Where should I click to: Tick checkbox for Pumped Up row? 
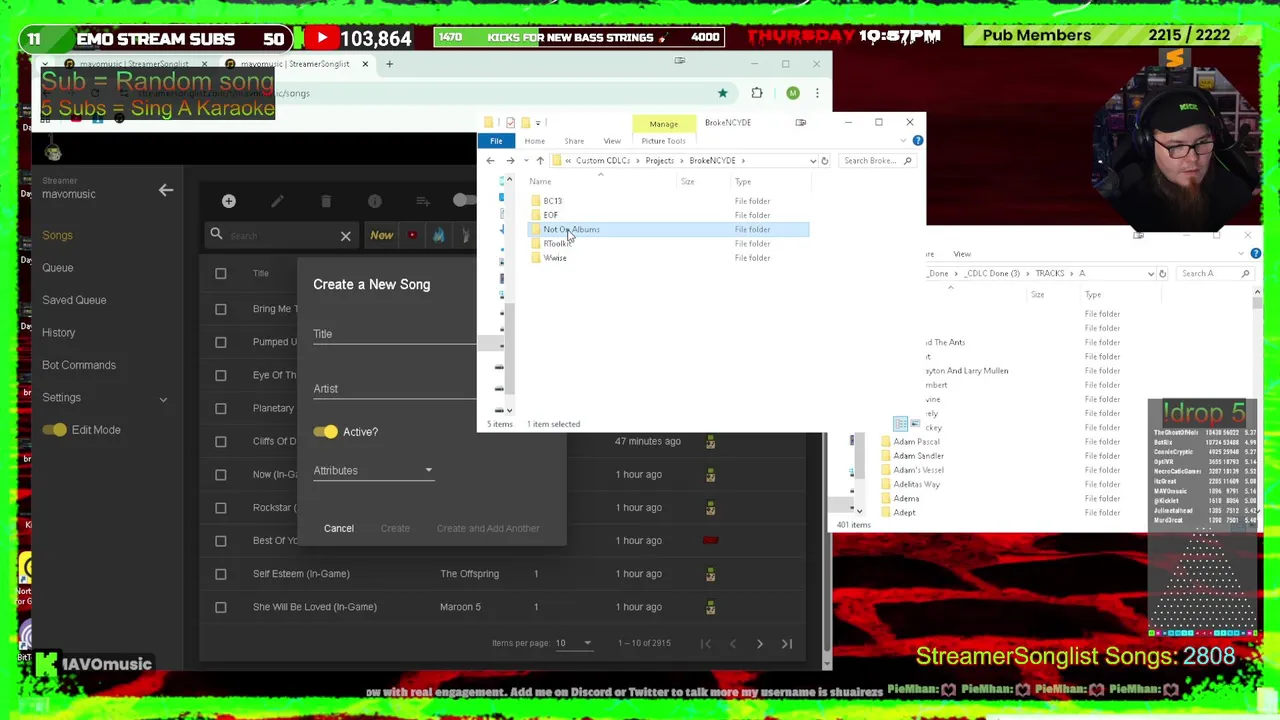pos(221,342)
